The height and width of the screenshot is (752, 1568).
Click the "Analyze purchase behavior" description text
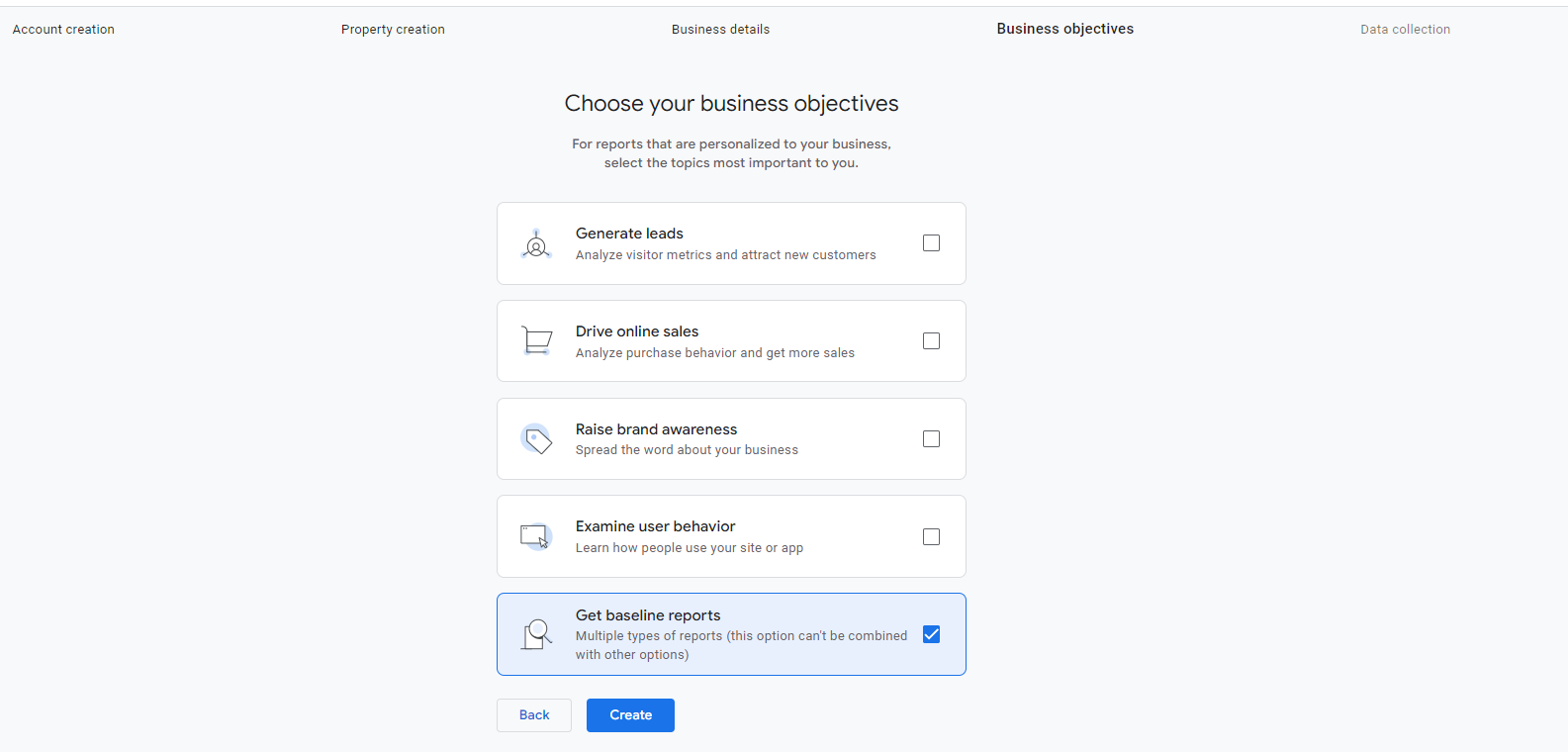click(x=714, y=353)
